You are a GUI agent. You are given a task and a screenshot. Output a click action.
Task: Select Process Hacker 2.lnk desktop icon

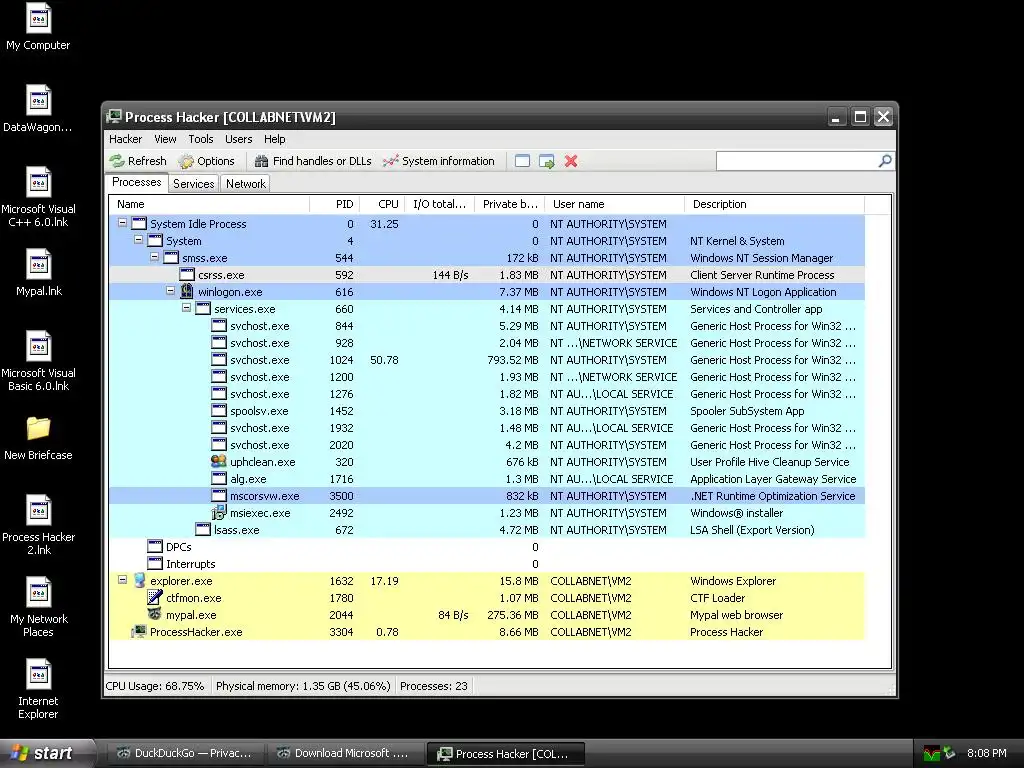pos(39,525)
